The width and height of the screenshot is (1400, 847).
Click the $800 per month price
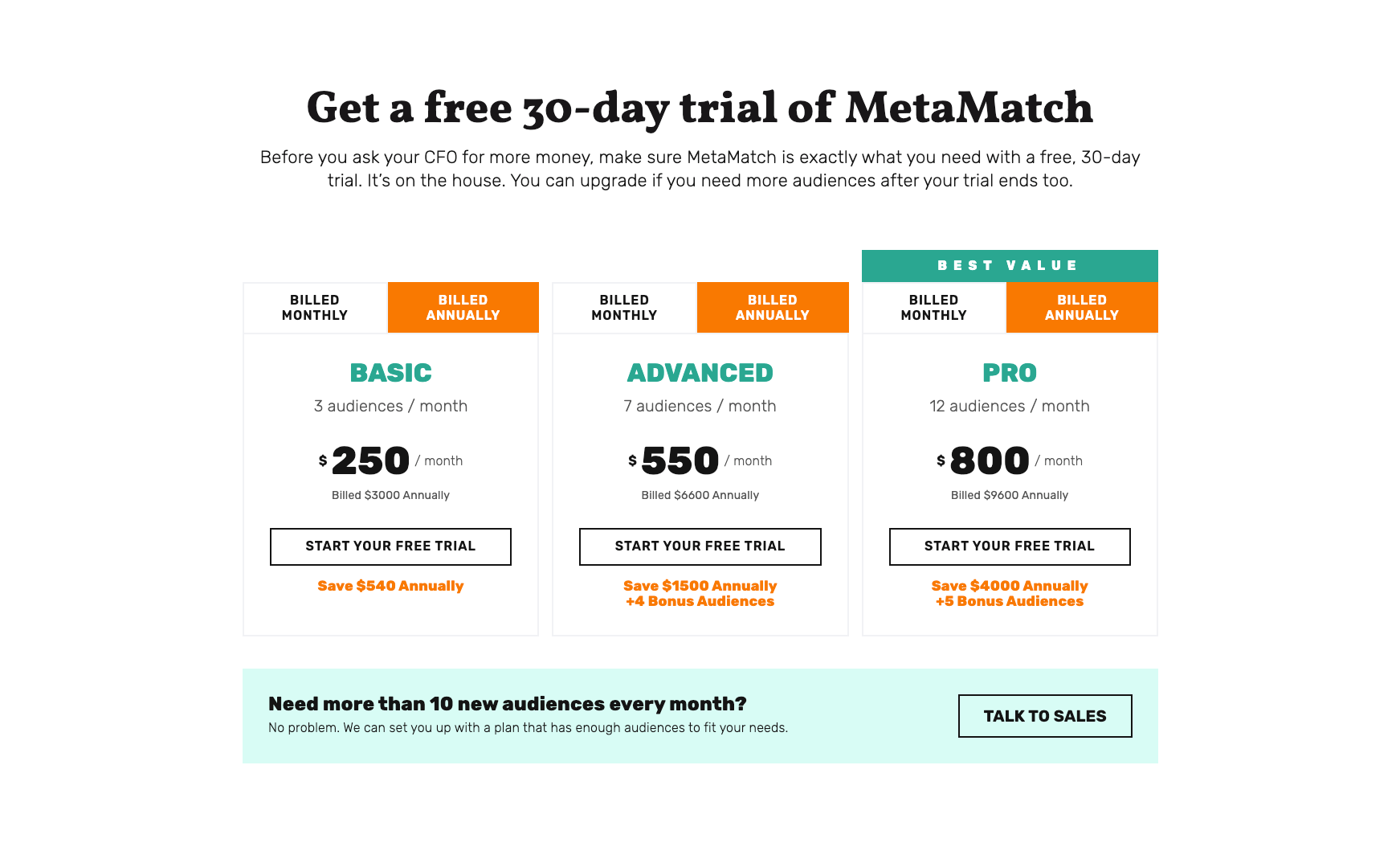click(1010, 460)
